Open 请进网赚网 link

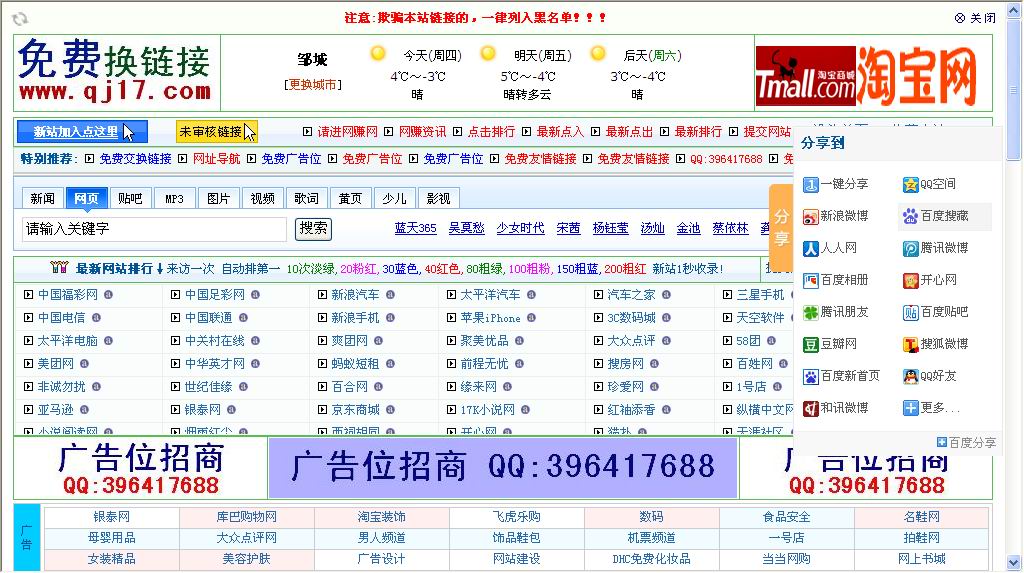click(347, 132)
